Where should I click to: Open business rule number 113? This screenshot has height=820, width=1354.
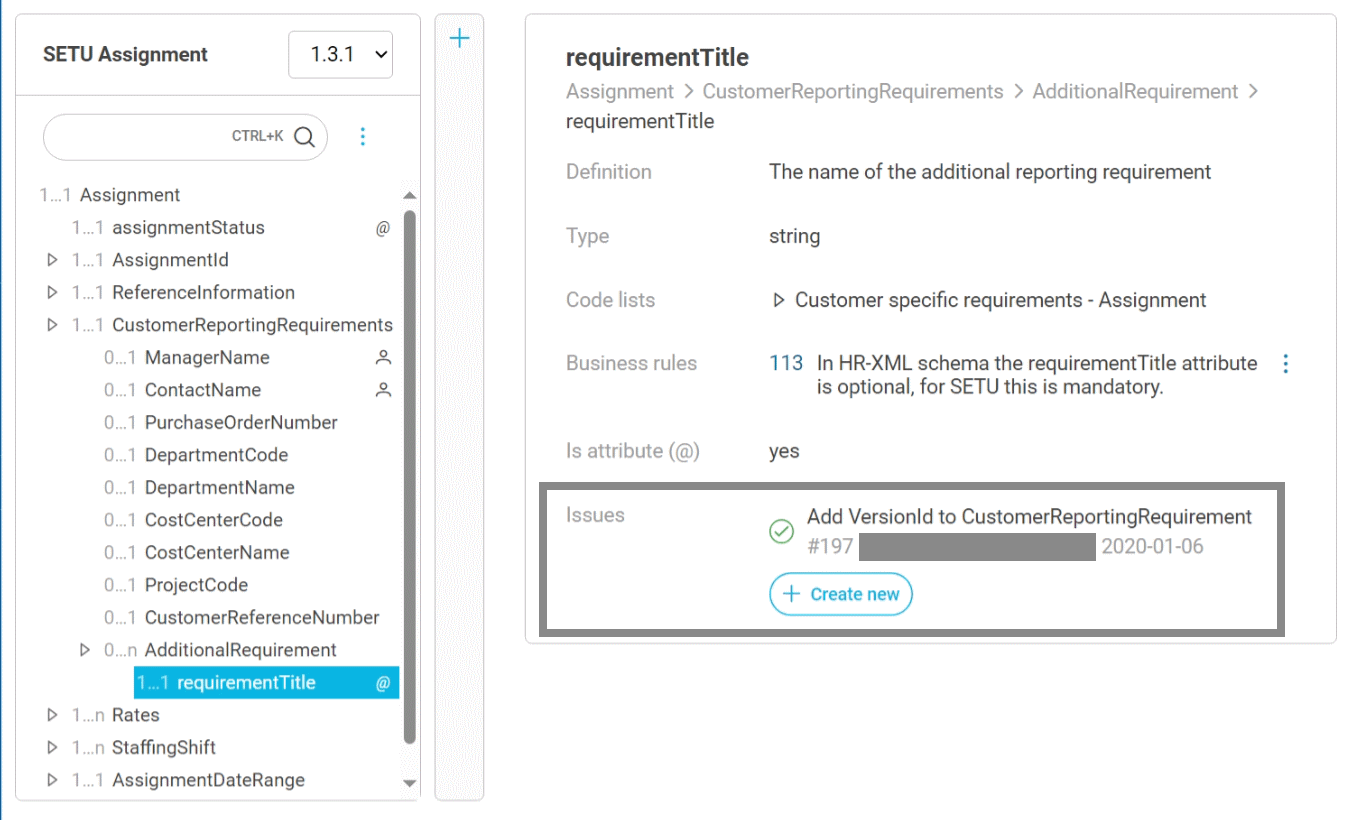[786, 363]
